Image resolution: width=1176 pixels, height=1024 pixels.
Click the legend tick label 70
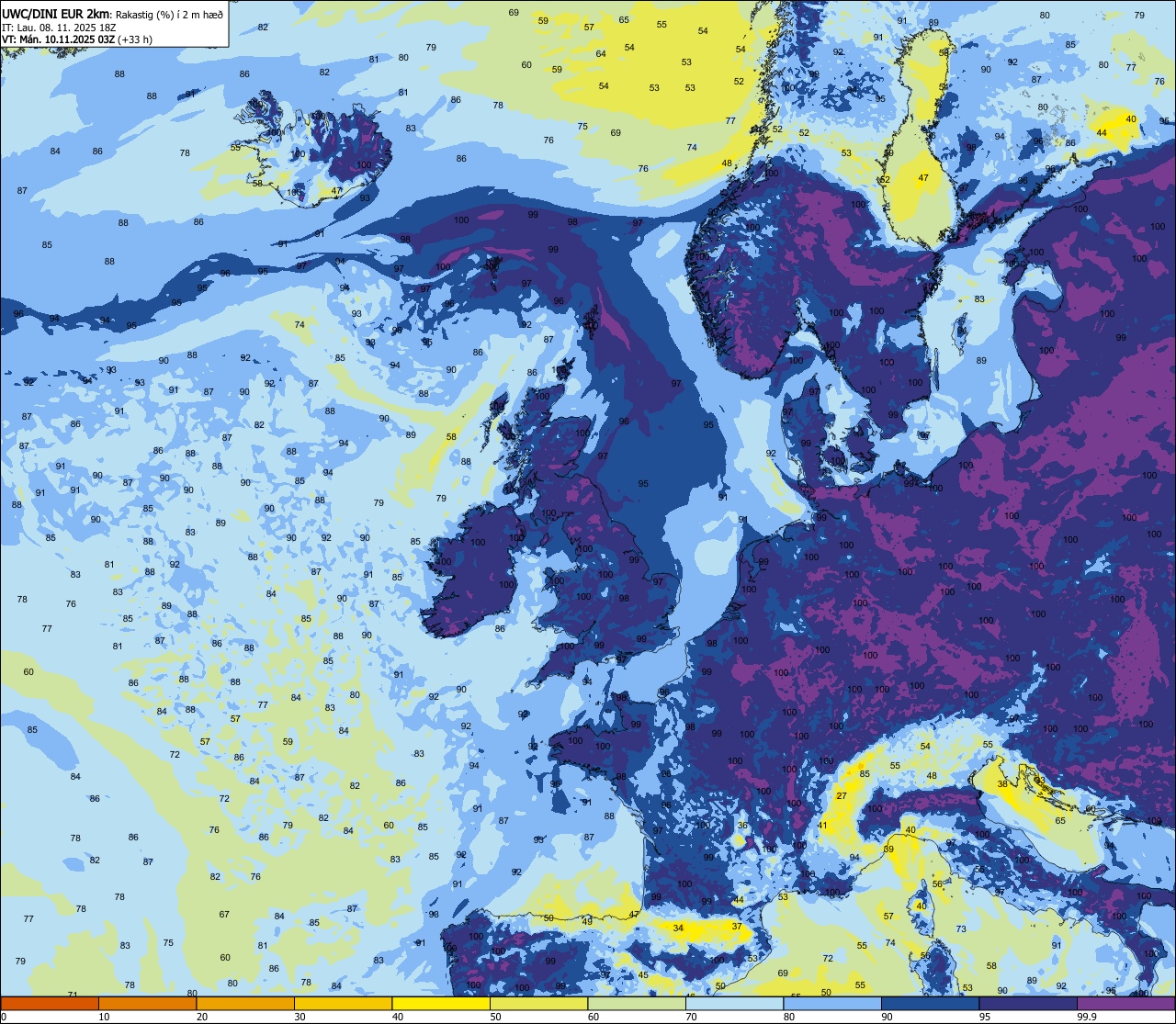[x=691, y=1017]
